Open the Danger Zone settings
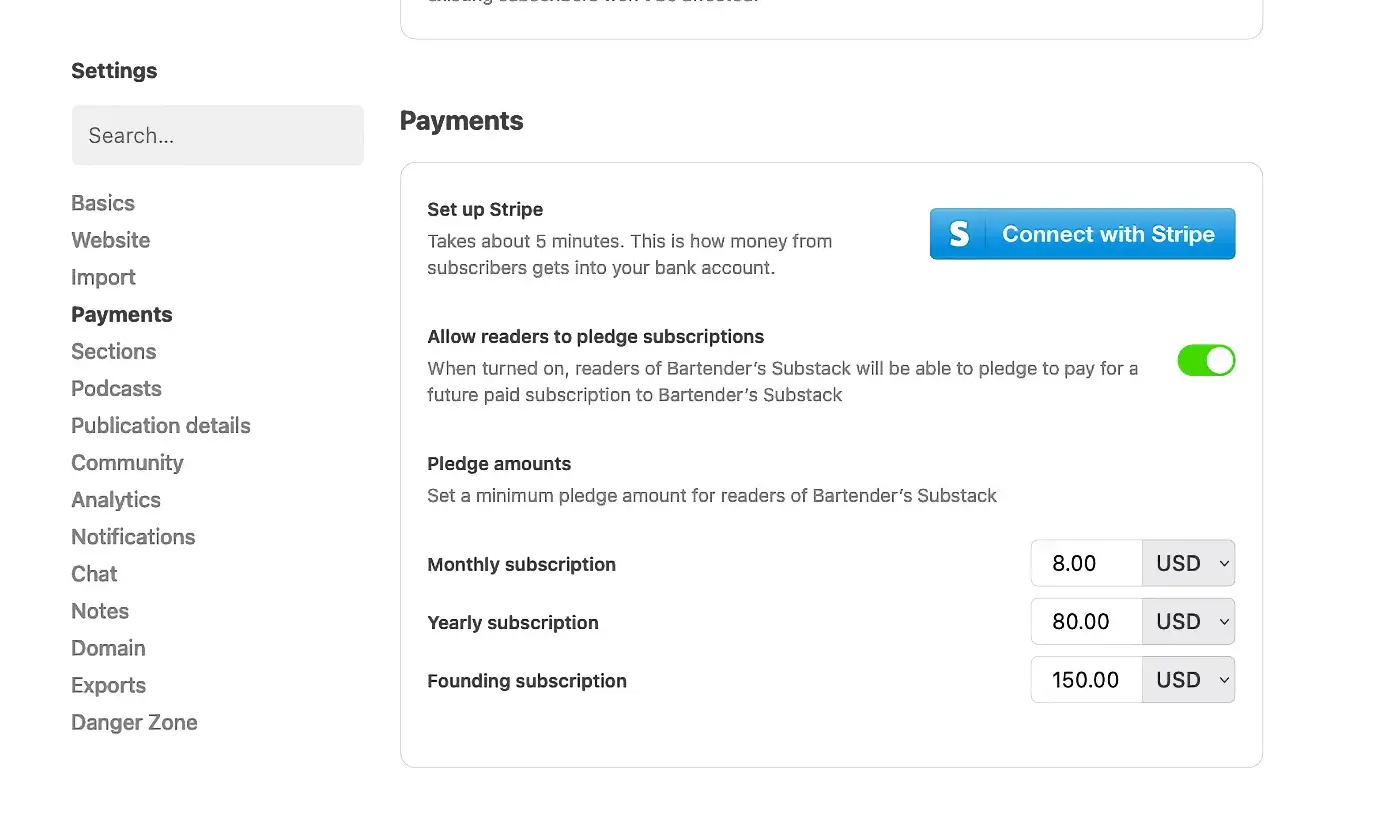 coord(134,722)
